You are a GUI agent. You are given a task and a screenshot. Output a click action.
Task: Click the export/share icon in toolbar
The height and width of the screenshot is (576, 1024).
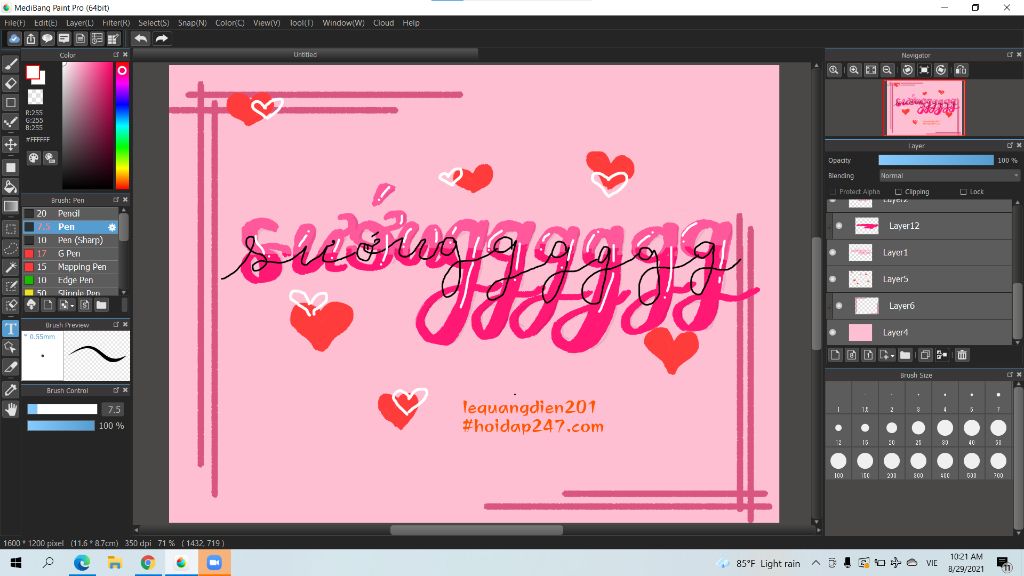[31, 39]
